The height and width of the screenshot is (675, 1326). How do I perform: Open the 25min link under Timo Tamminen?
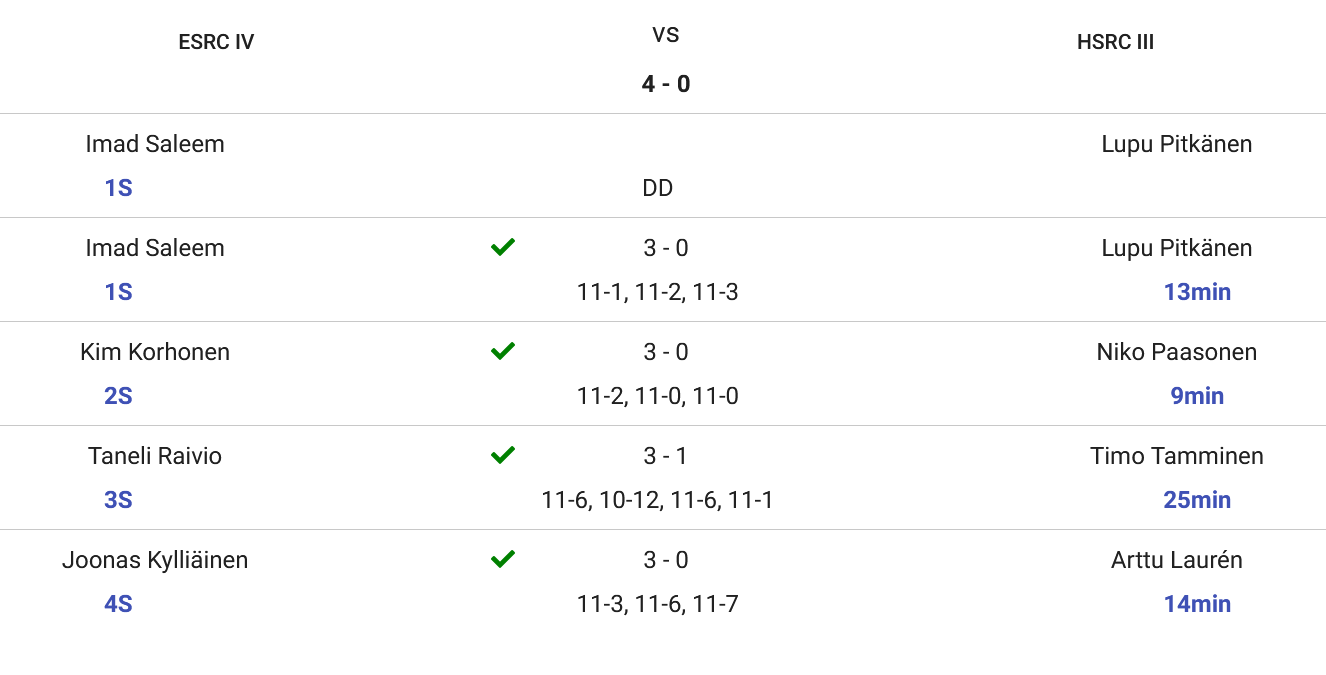click(1197, 500)
